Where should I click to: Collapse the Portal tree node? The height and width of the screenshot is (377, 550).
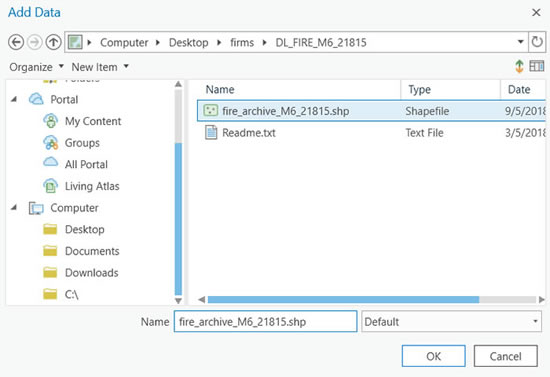click(x=14, y=100)
